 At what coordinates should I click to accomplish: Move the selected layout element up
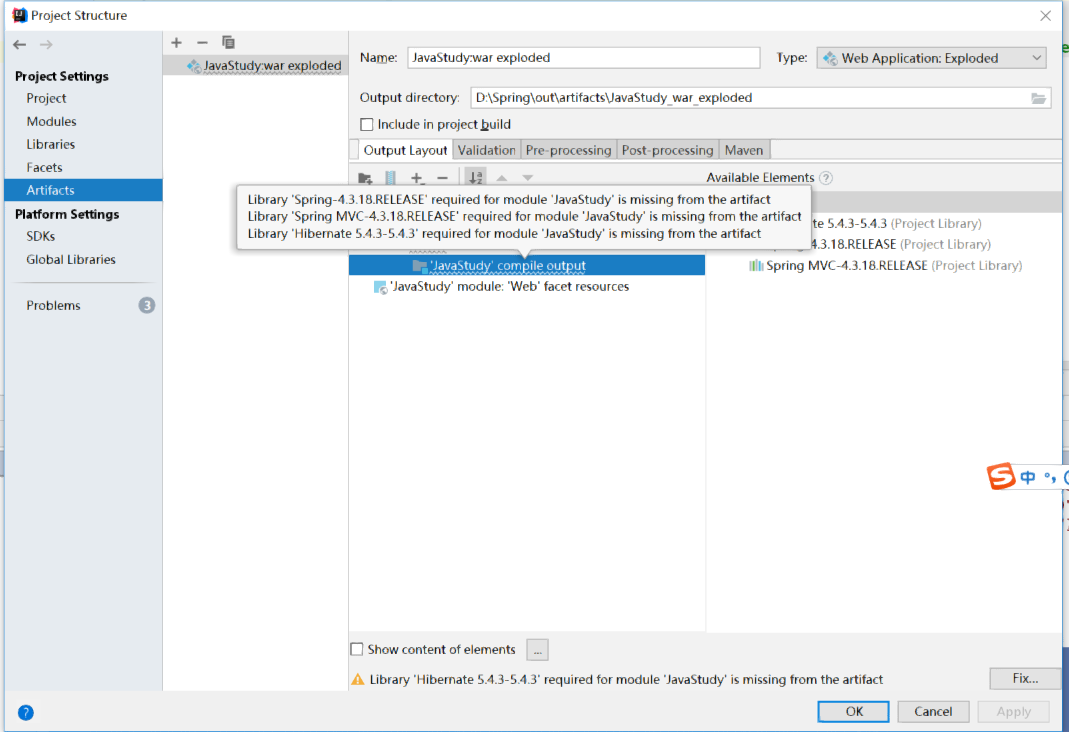[x=502, y=179]
